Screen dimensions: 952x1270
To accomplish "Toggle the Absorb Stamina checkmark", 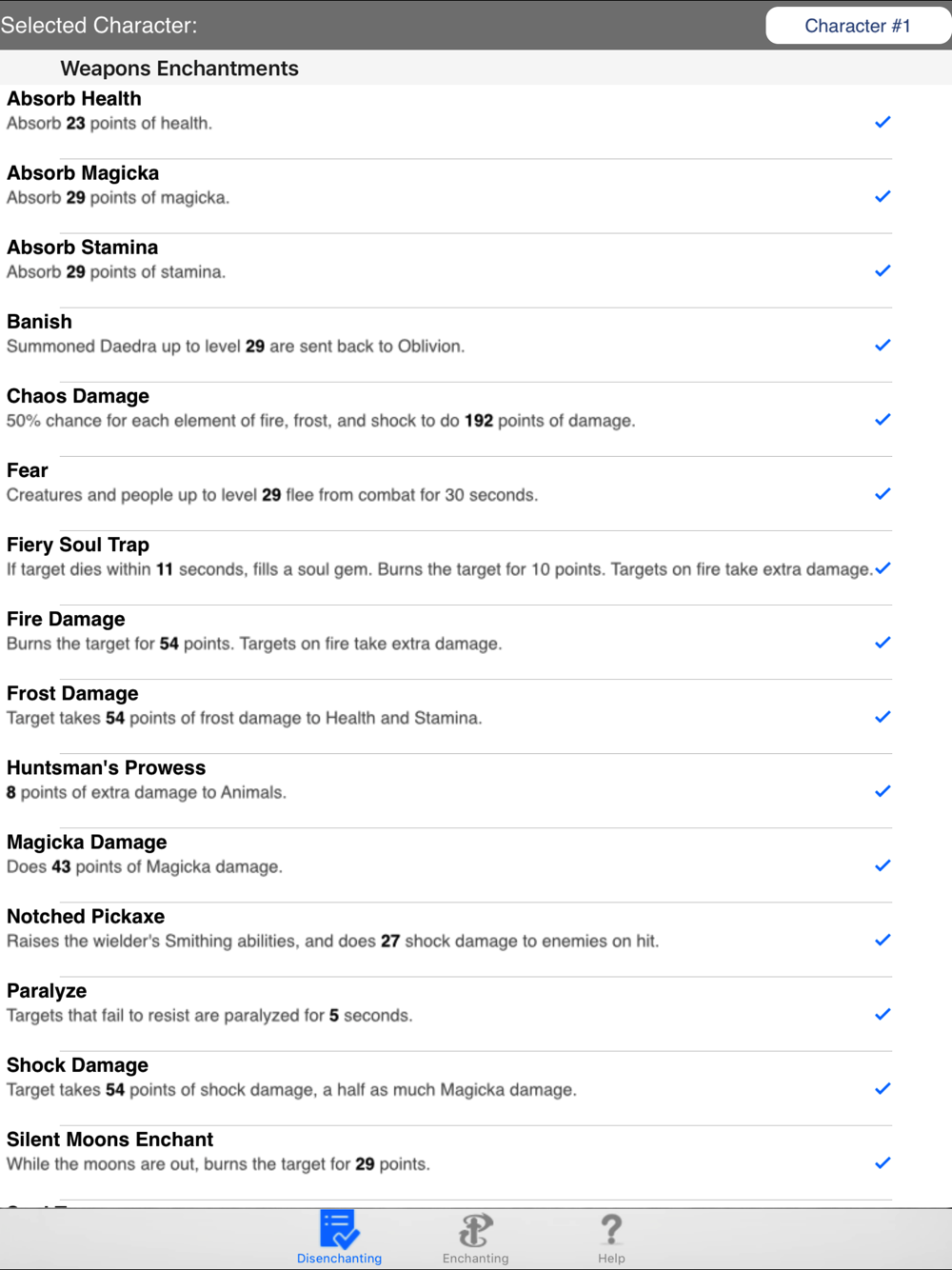I will (x=883, y=270).
